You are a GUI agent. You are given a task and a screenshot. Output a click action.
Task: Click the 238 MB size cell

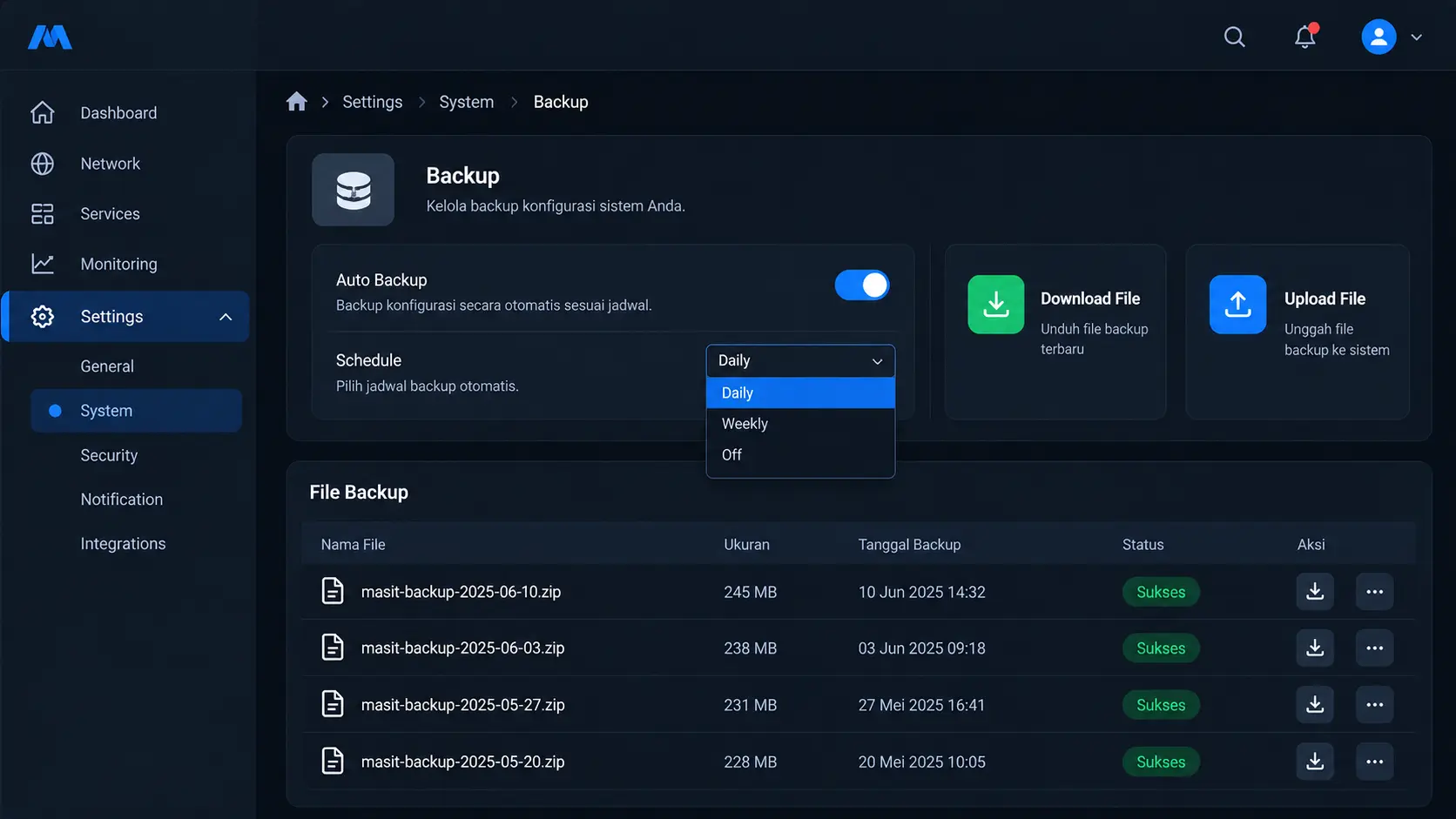[x=750, y=648]
